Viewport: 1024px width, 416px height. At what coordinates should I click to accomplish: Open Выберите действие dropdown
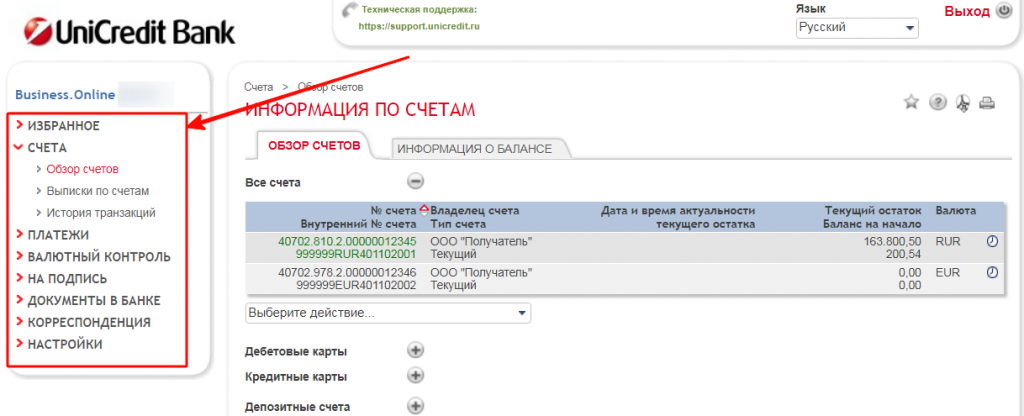[x=388, y=313]
